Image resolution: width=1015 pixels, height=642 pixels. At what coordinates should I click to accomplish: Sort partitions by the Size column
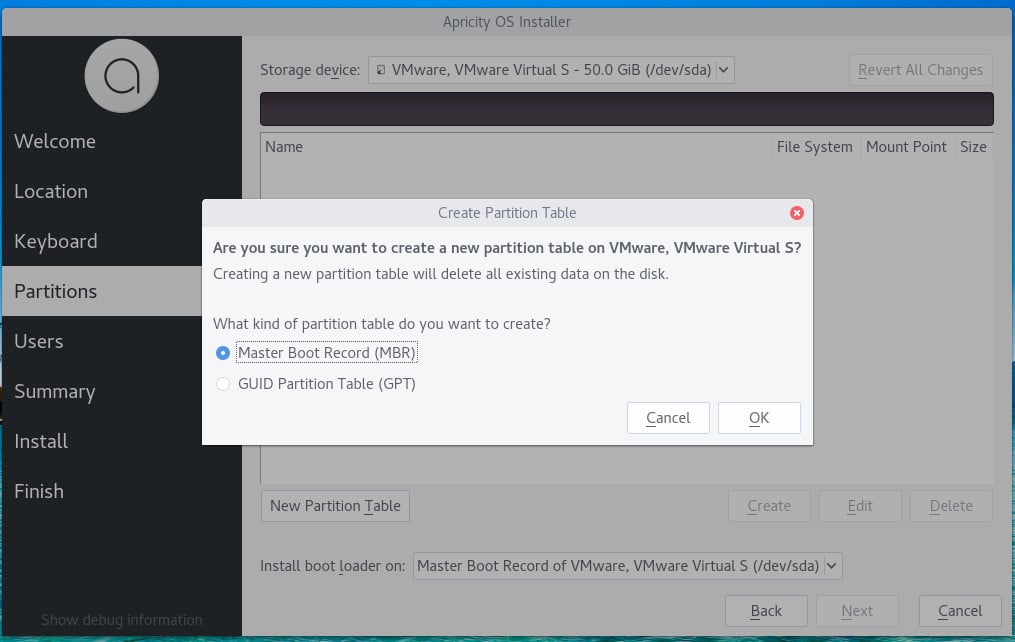pos(973,147)
